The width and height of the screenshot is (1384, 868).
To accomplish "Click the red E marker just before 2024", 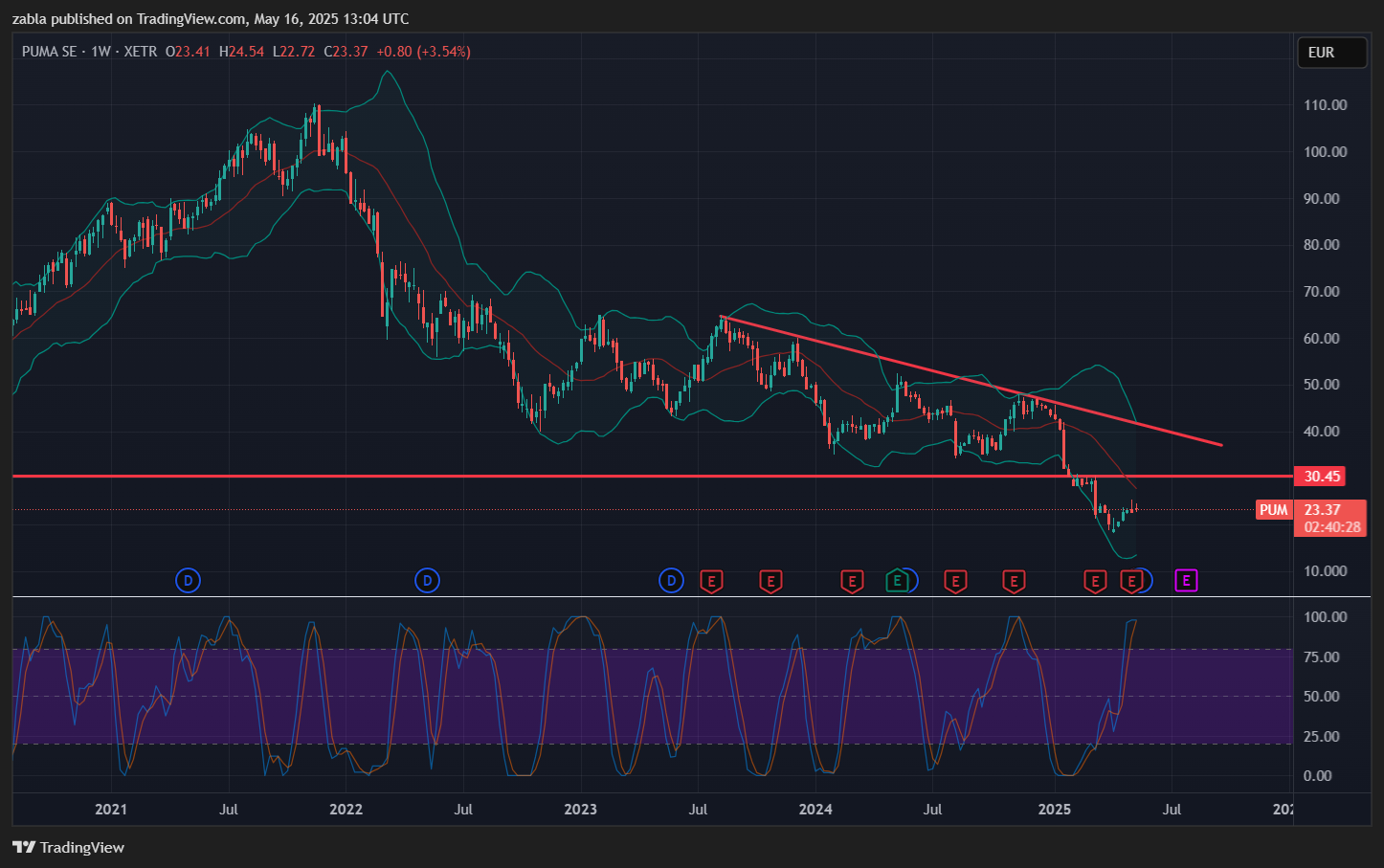I will coord(770,581).
